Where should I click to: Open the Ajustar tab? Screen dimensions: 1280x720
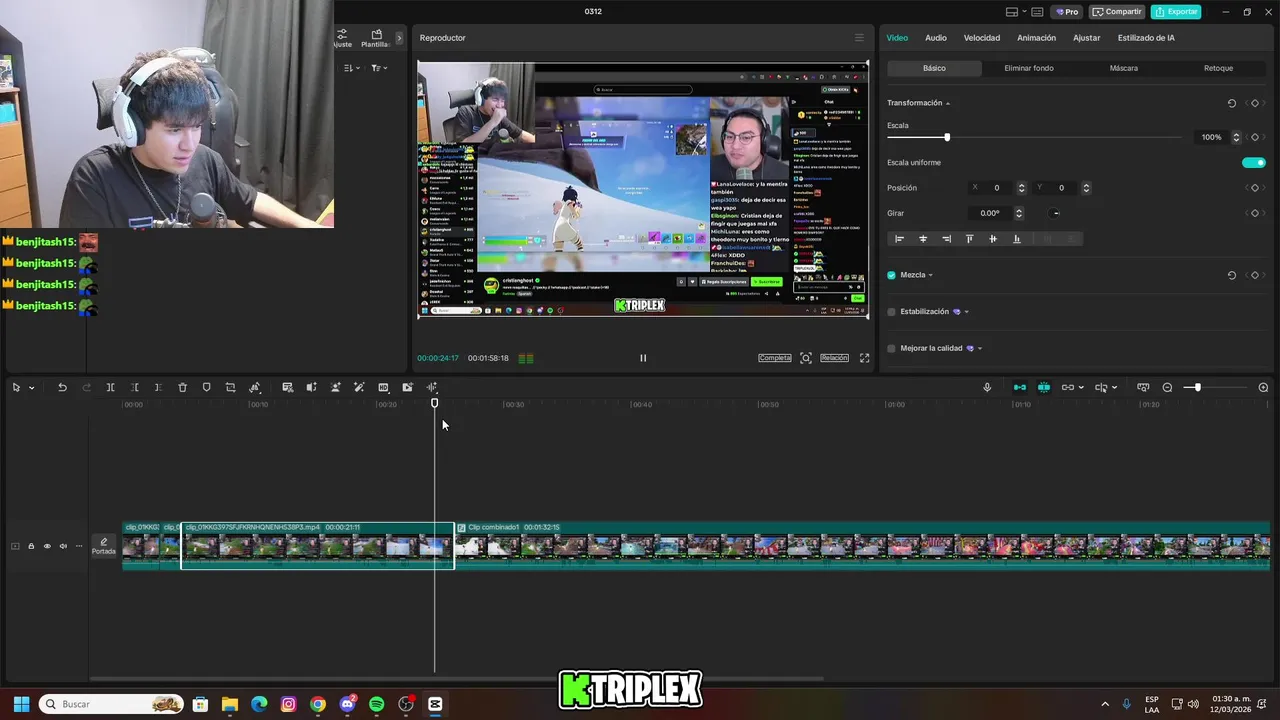click(1087, 38)
